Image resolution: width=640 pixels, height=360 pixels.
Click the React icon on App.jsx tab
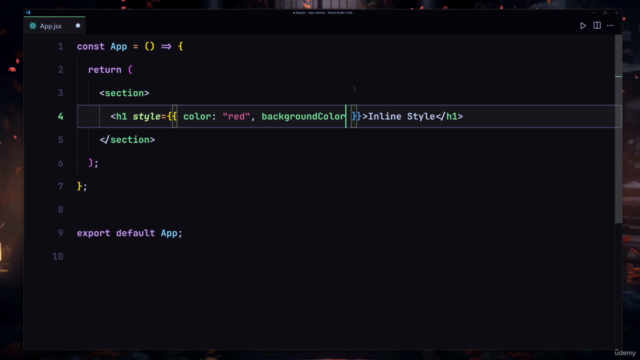(33, 26)
